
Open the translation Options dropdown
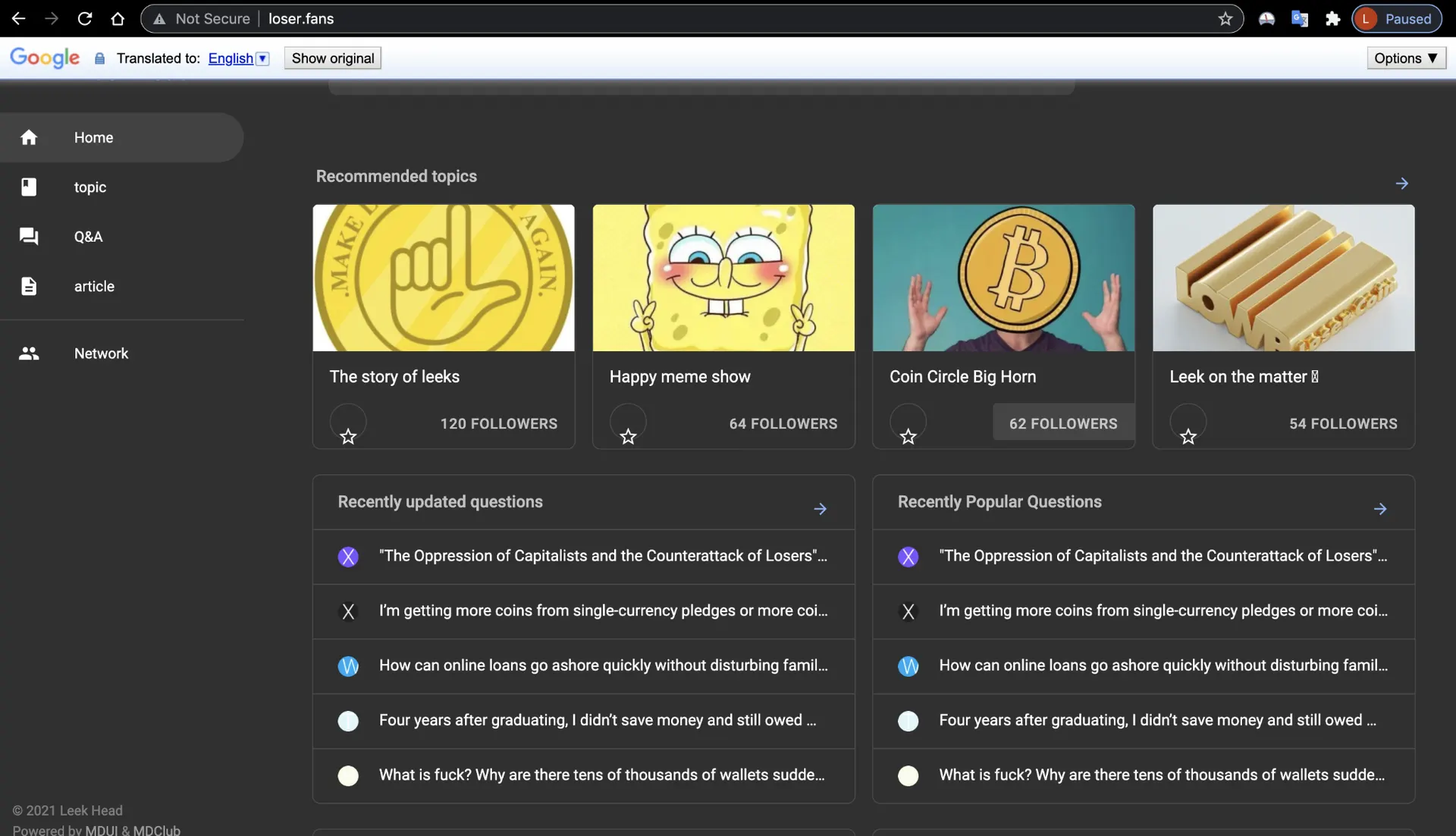tap(1406, 58)
